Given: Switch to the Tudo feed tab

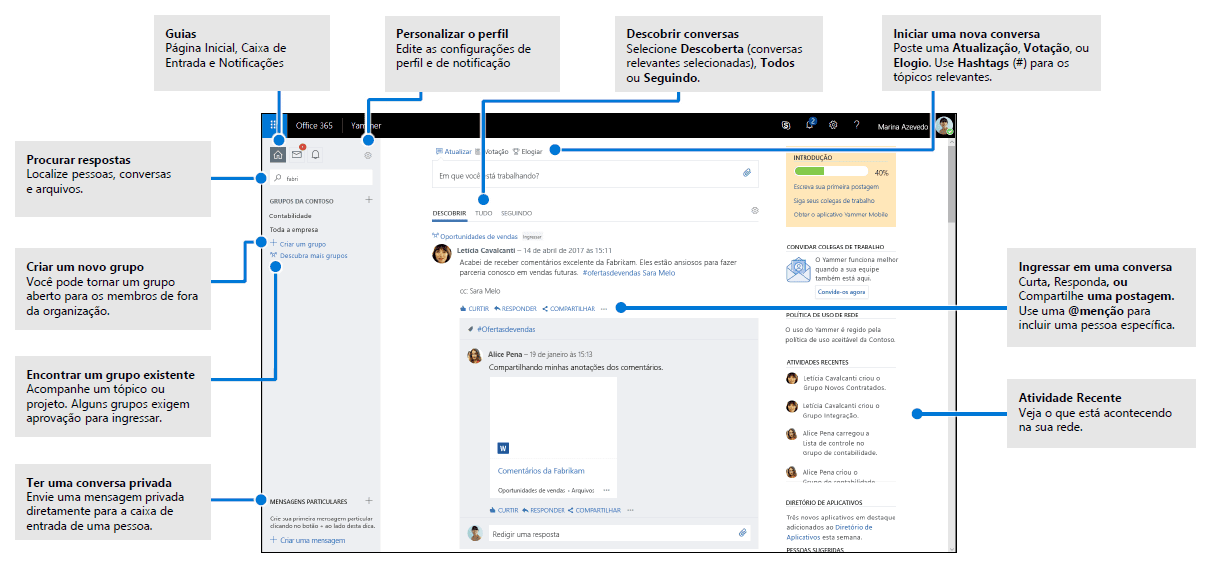Looking at the screenshot, I should click(x=483, y=213).
